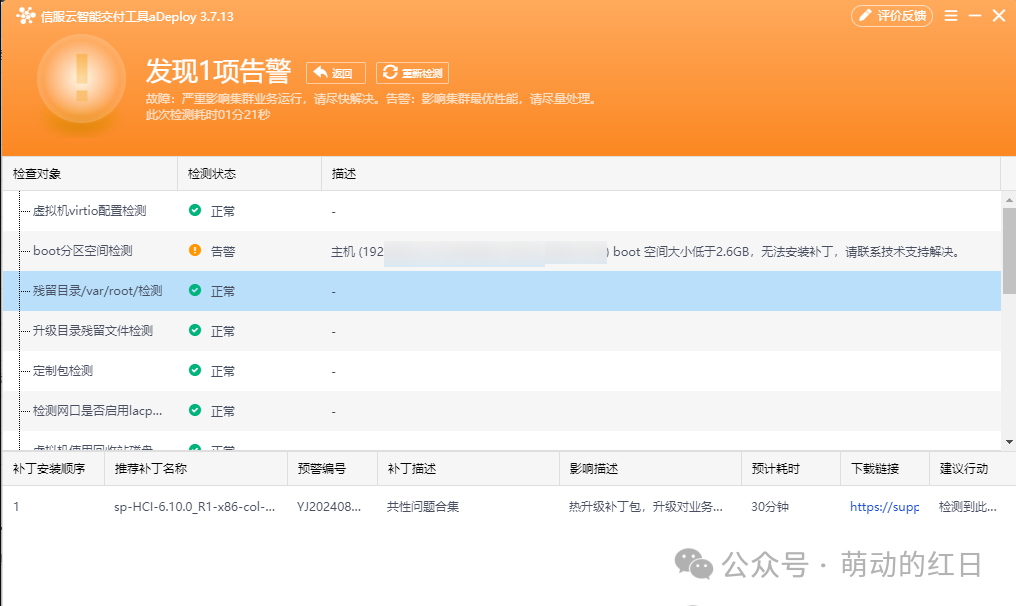The height and width of the screenshot is (606, 1016).
Task: Click the aDeploy logo icon in title bar
Action: (x=26, y=16)
